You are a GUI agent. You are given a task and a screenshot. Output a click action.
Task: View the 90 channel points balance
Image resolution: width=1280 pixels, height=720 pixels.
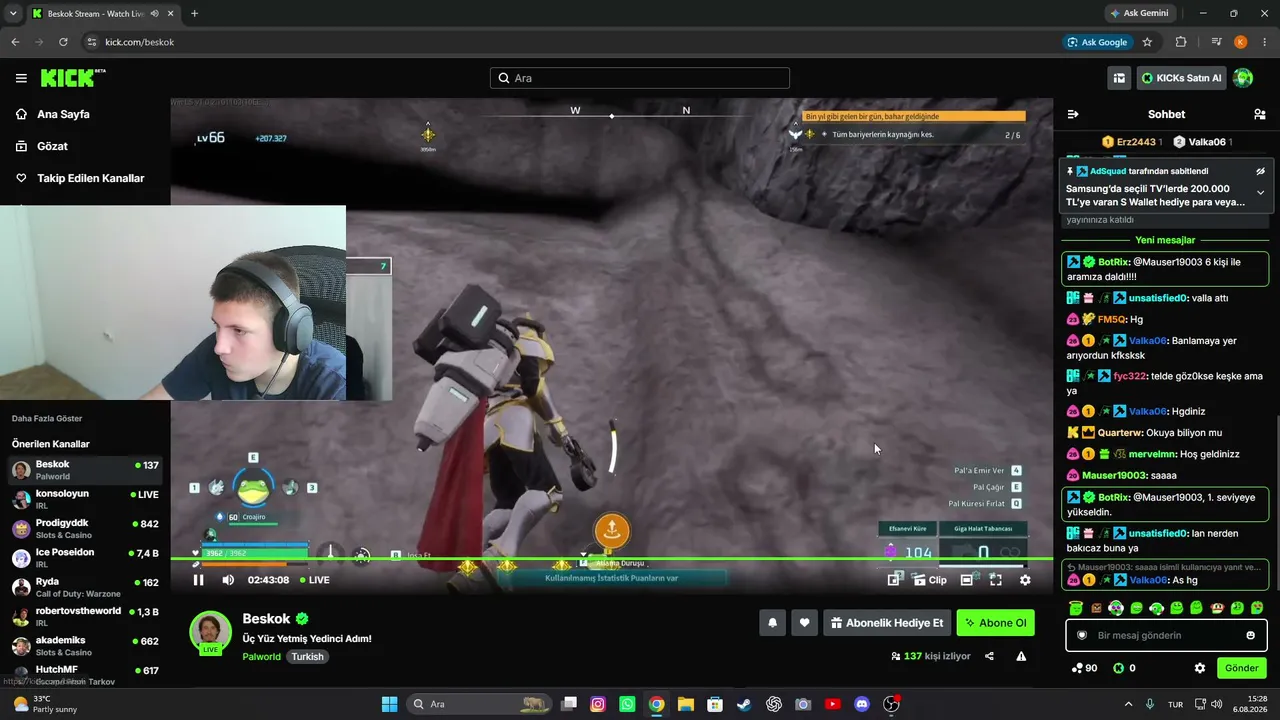coord(1084,668)
